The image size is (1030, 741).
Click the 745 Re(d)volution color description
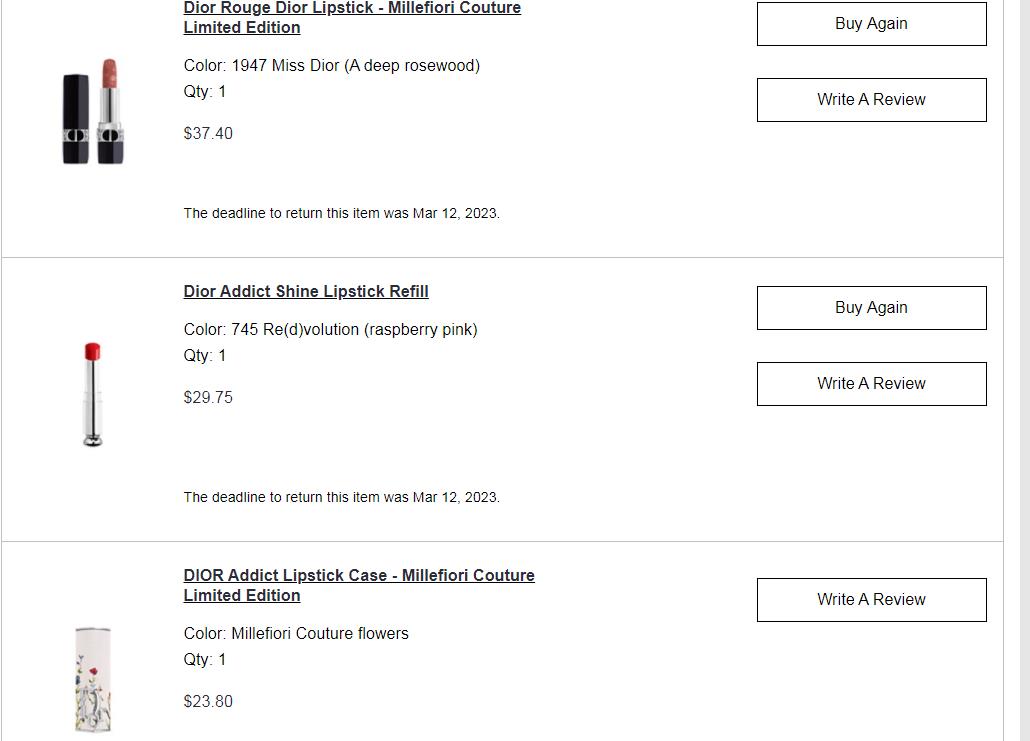click(330, 329)
